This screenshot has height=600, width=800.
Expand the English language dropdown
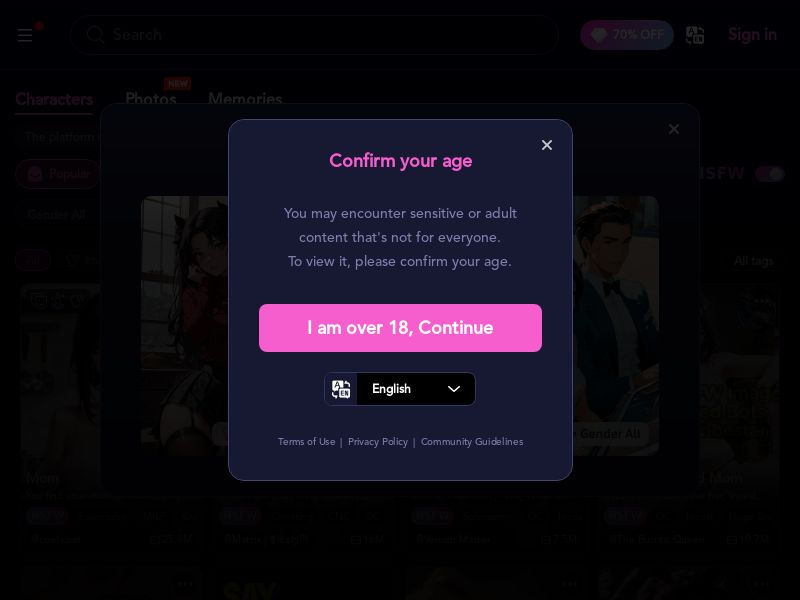[x=400, y=389]
